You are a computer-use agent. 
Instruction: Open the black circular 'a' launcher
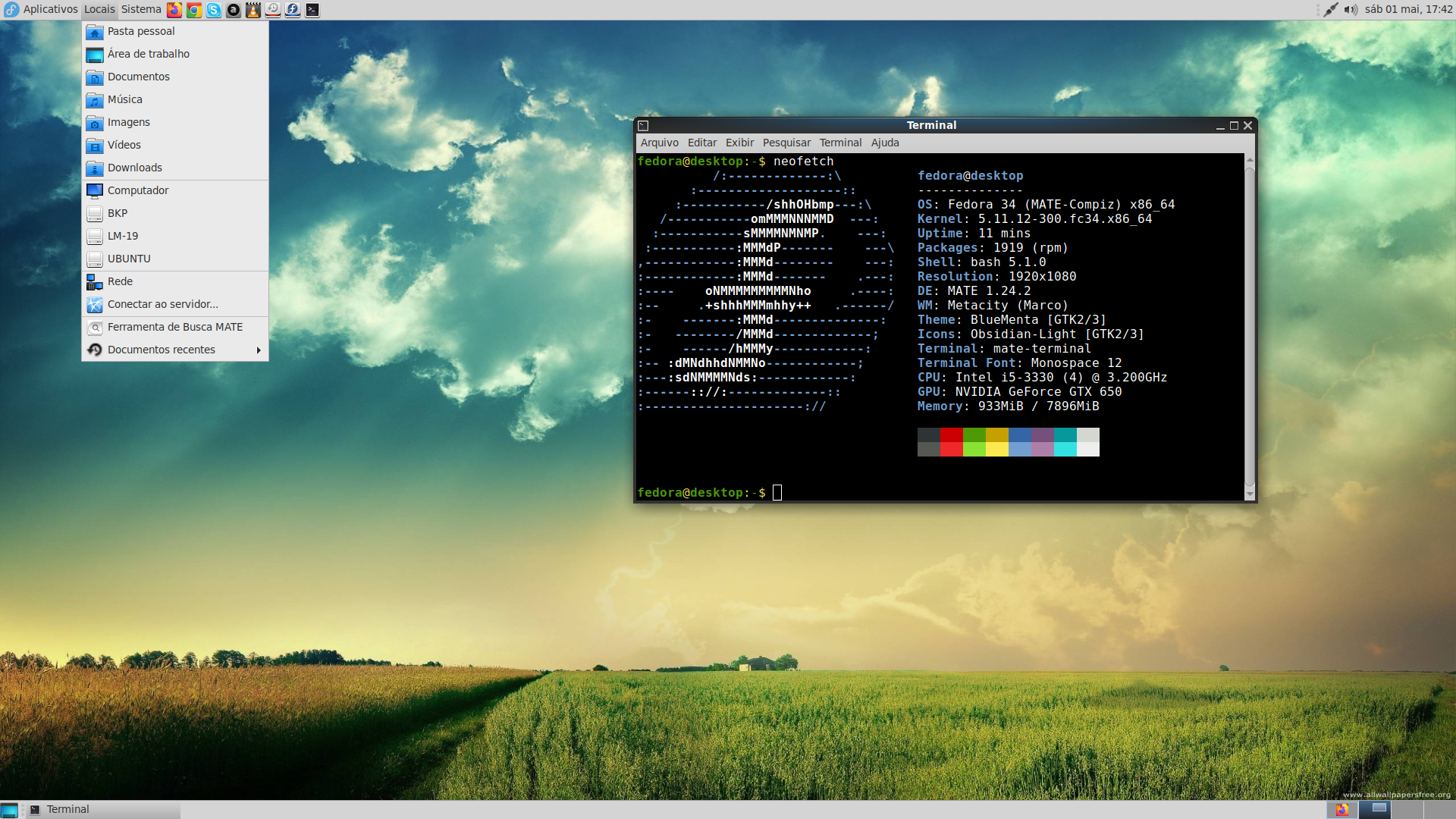pyautogui.click(x=234, y=10)
